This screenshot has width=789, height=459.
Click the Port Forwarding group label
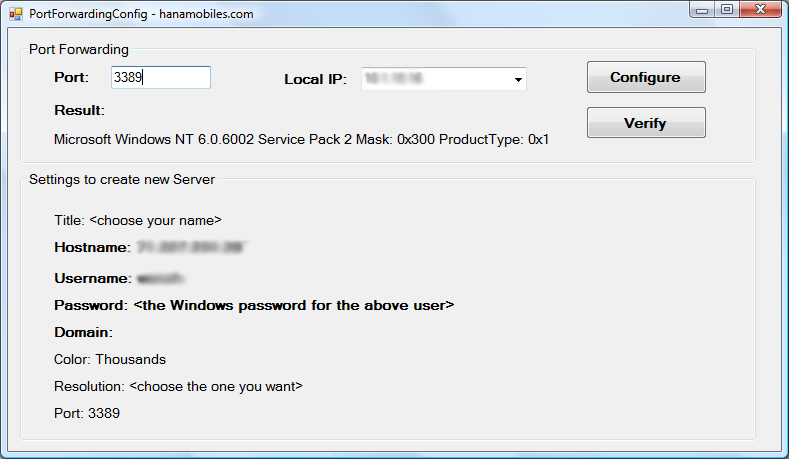coord(79,49)
